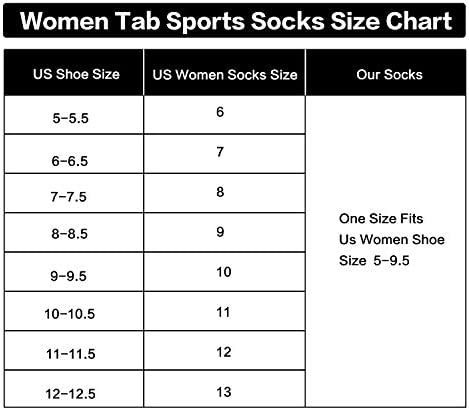The width and height of the screenshot is (469, 410).
Task: Select the 5–5.5 shoe size cell
Action: point(74,115)
